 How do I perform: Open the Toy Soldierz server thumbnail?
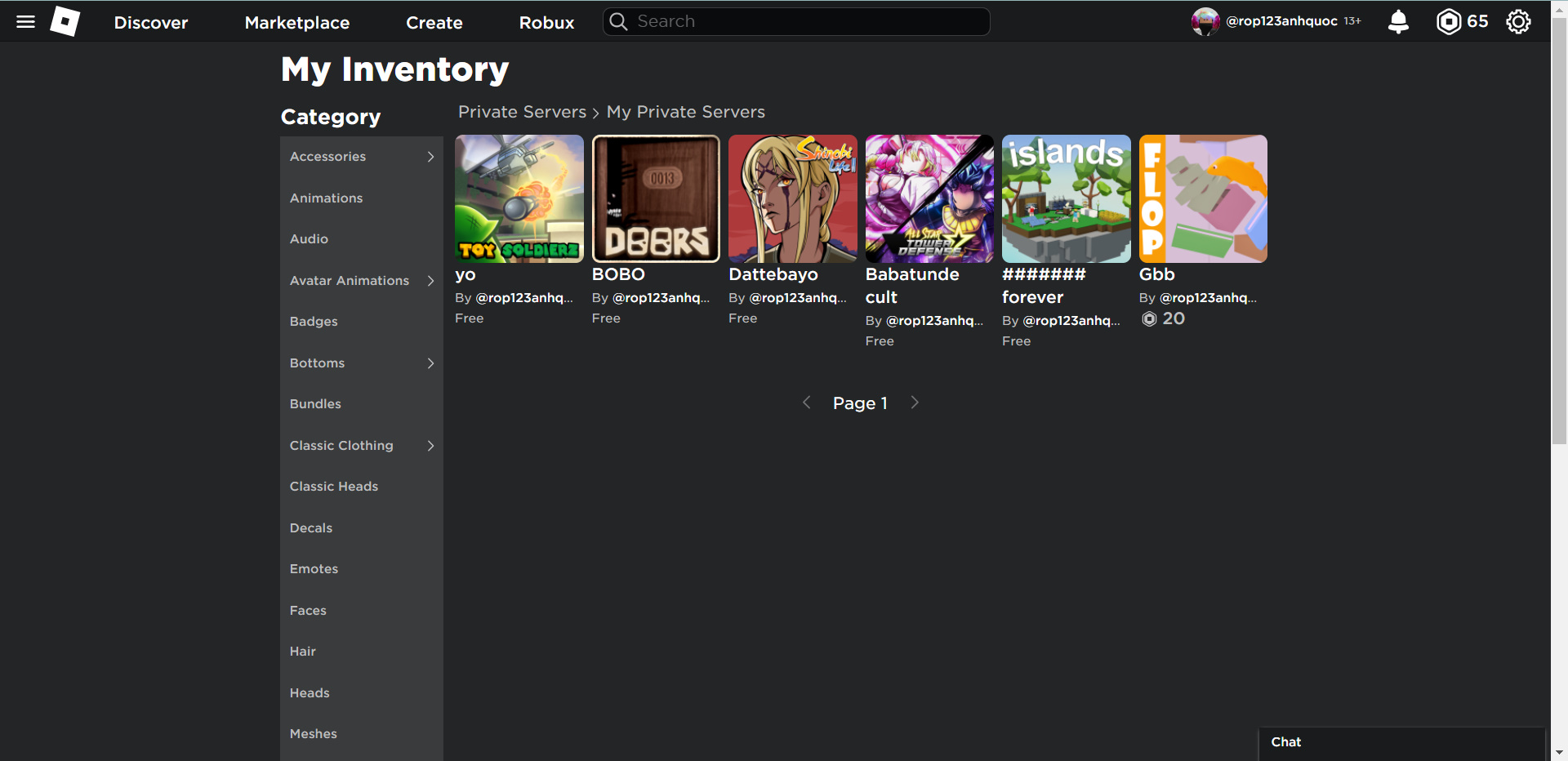519,198
